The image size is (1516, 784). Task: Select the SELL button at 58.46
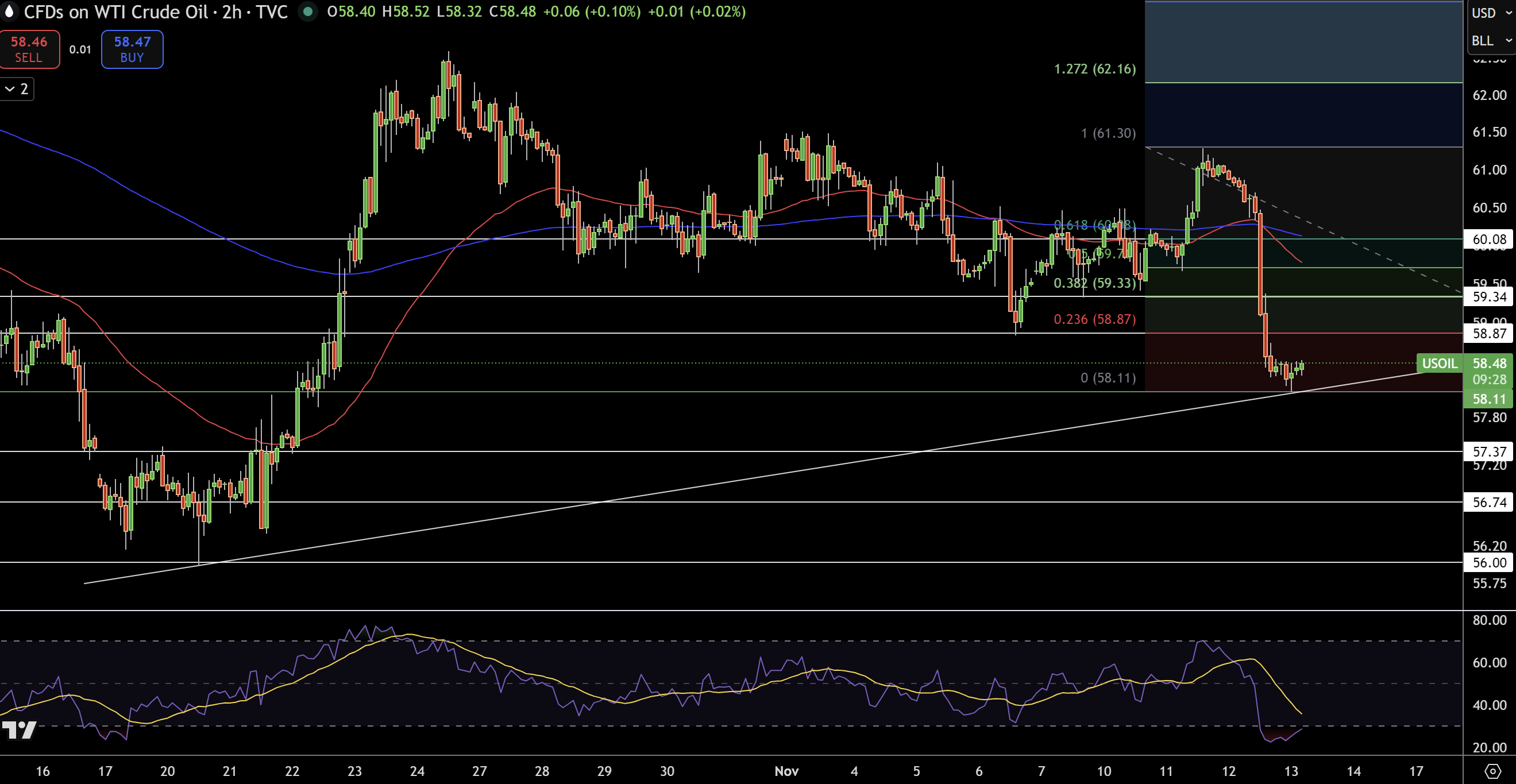tap(29, 49)
